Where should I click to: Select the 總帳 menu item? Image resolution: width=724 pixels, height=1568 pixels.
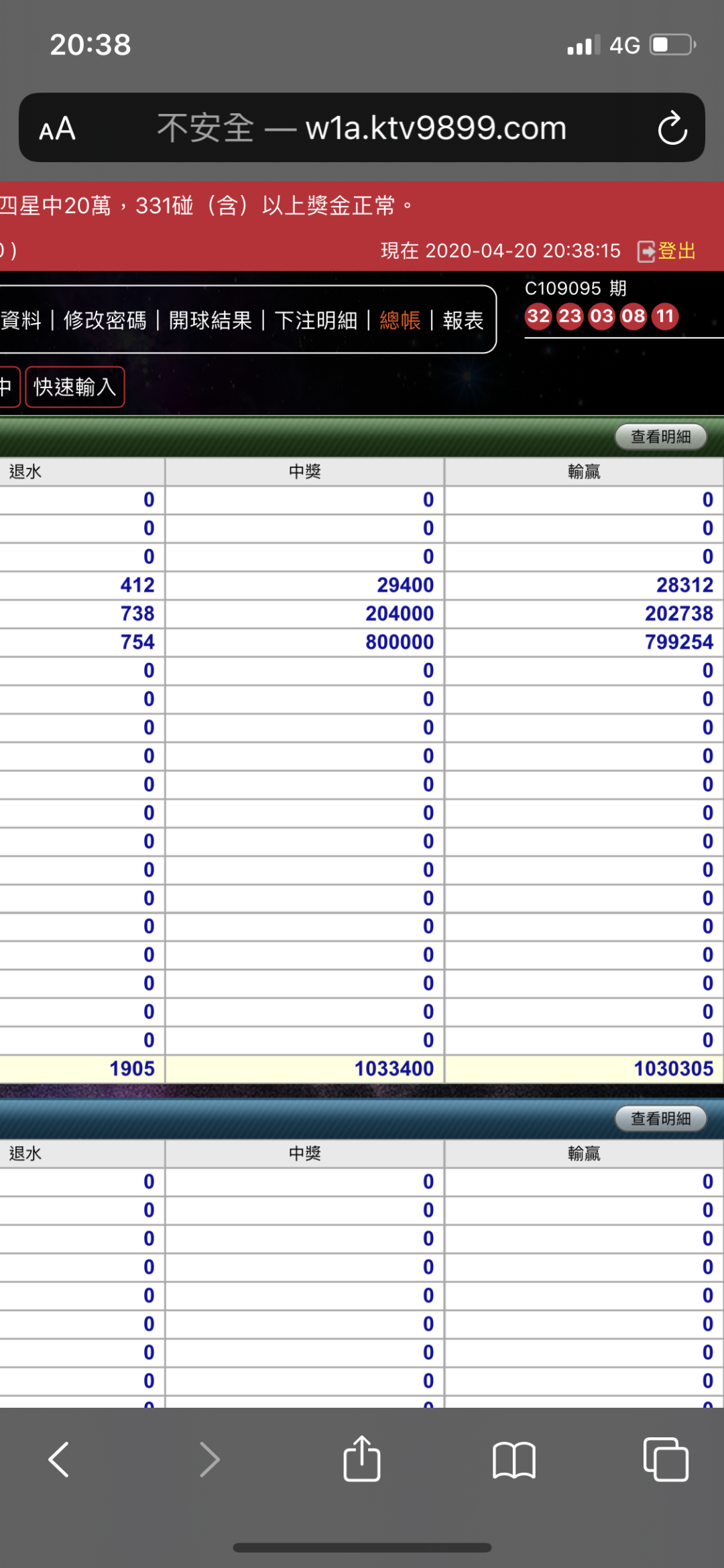click(400, 320)
